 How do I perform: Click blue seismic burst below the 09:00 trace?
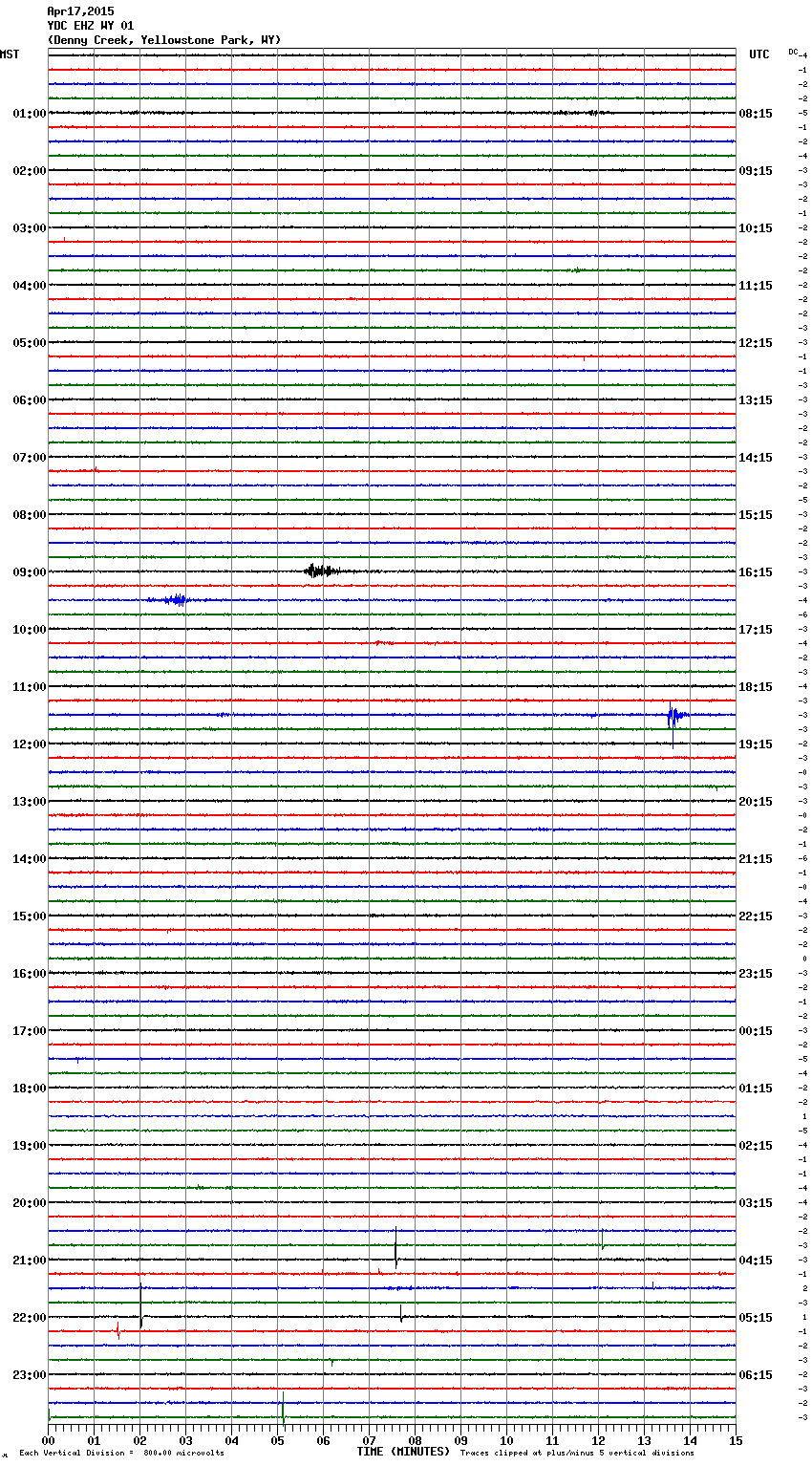coord(176,600)
